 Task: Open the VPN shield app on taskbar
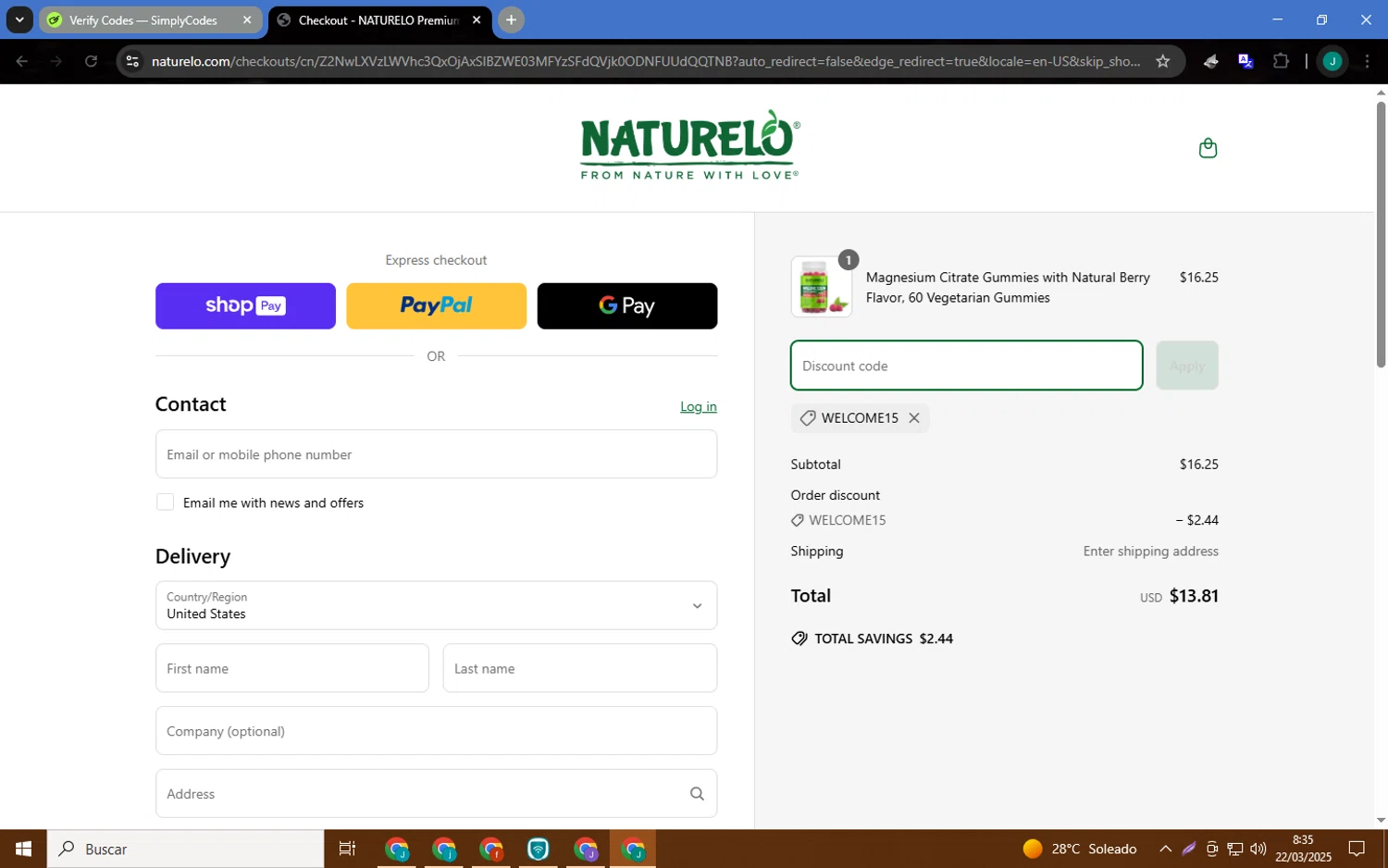[x=539, y=849]
